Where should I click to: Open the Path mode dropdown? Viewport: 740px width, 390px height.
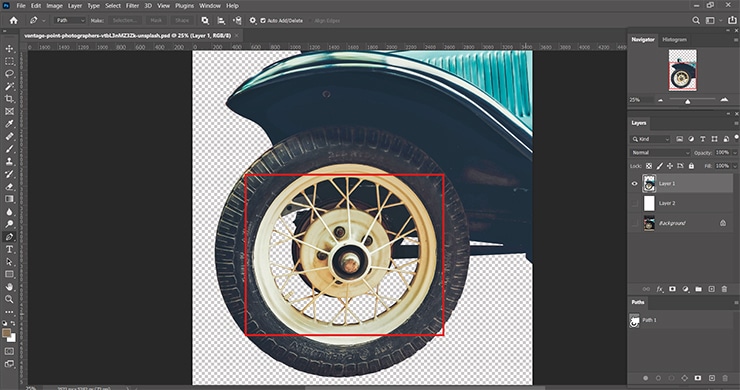tap(70, 20)
